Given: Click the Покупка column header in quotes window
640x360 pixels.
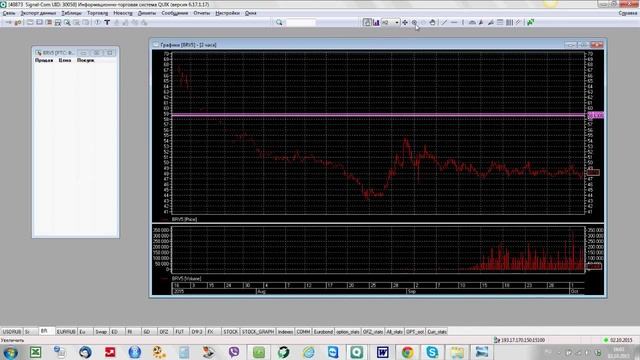Looking at the screenshot, I should [x=86, y=60].
